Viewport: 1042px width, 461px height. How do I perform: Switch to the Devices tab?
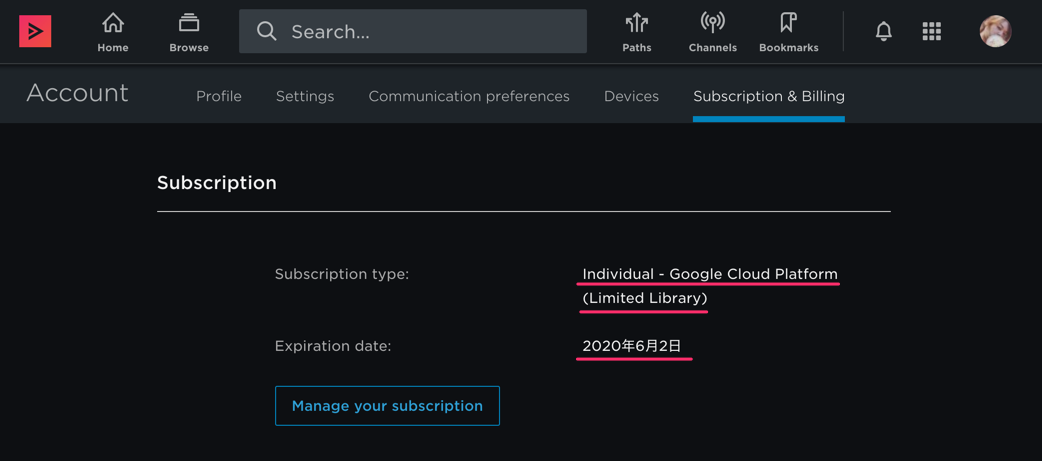click(x=631, y=96)
